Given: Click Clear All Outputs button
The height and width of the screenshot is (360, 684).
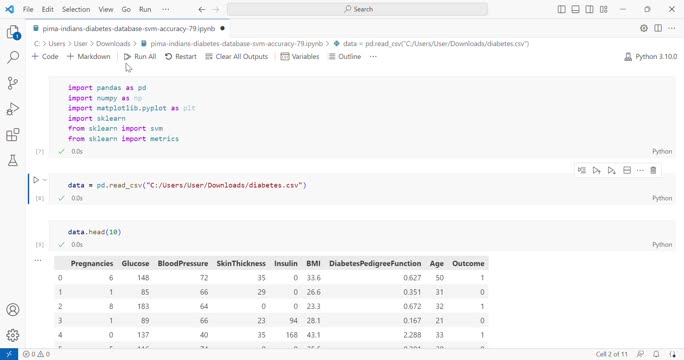Looking at the screenshot, I should pyautogui.click(x=236, y=57).
